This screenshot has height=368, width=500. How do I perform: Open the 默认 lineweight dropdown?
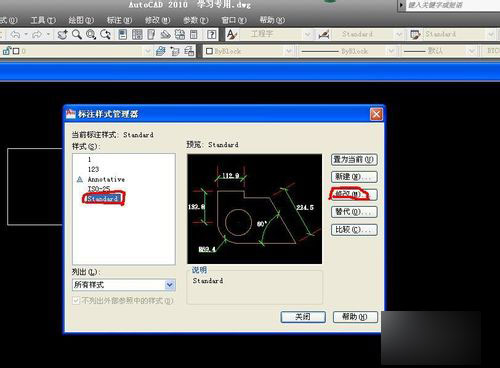click(x=471, y=51)
